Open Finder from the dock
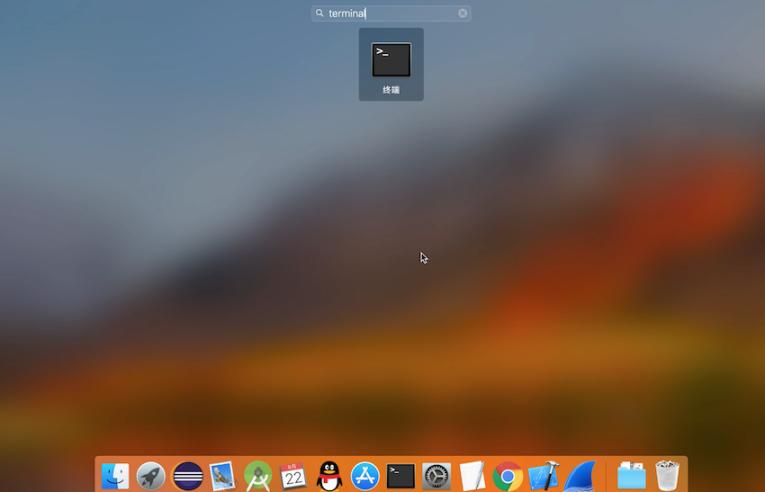This screenshot has width=765, height=492. [115, 475]
